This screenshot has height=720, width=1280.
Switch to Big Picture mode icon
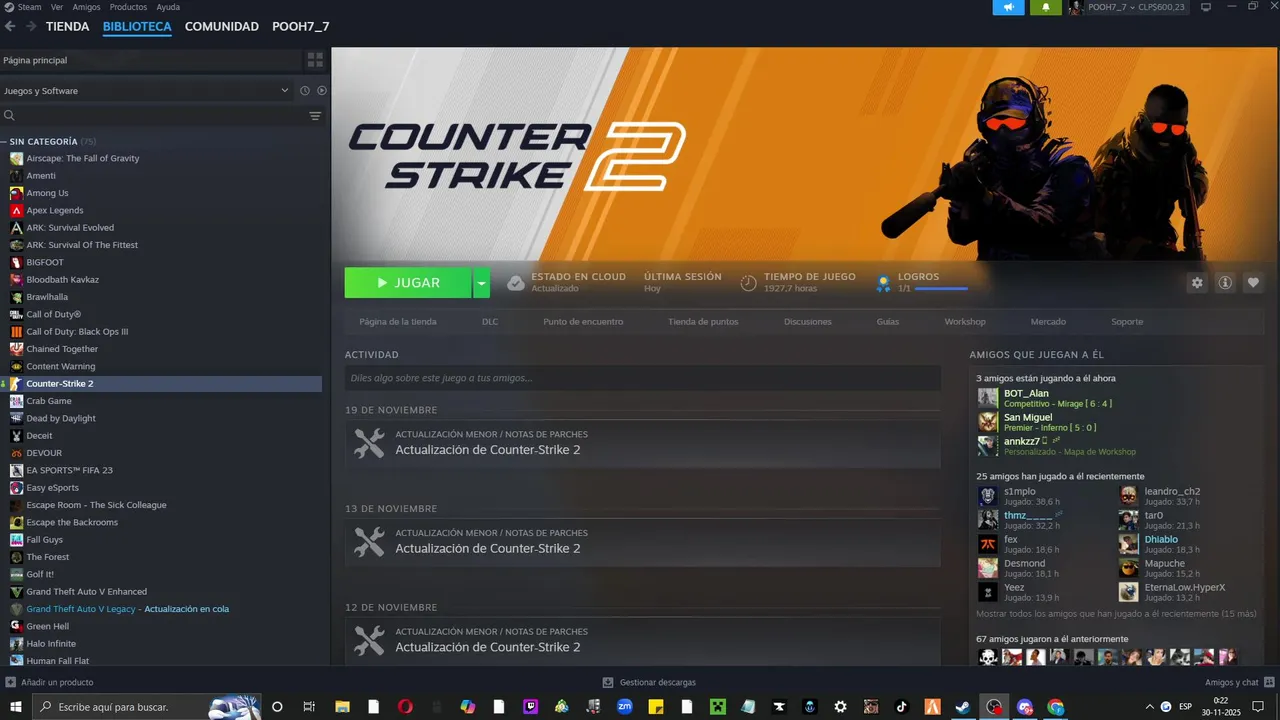pos(1206,7)
